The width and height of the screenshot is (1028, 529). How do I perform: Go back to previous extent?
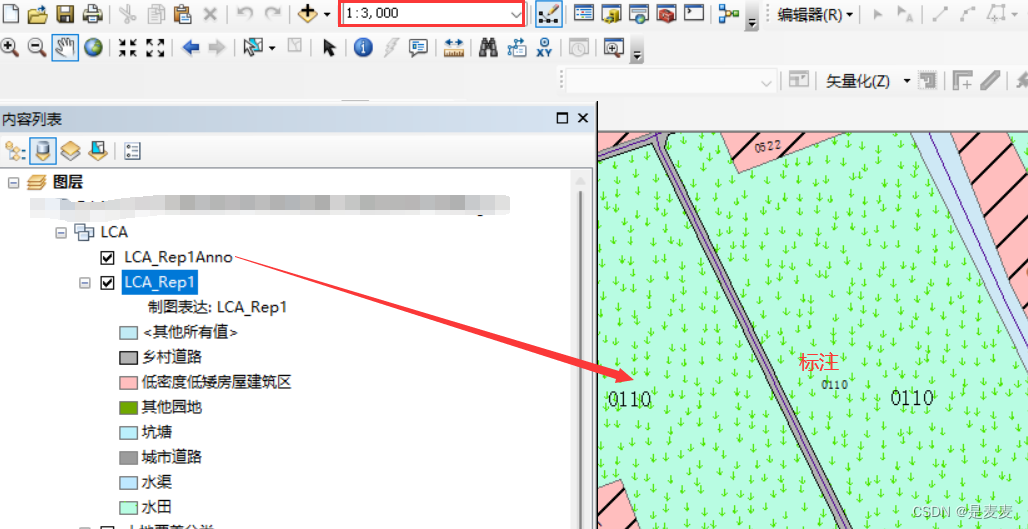(x=191, y=47)
